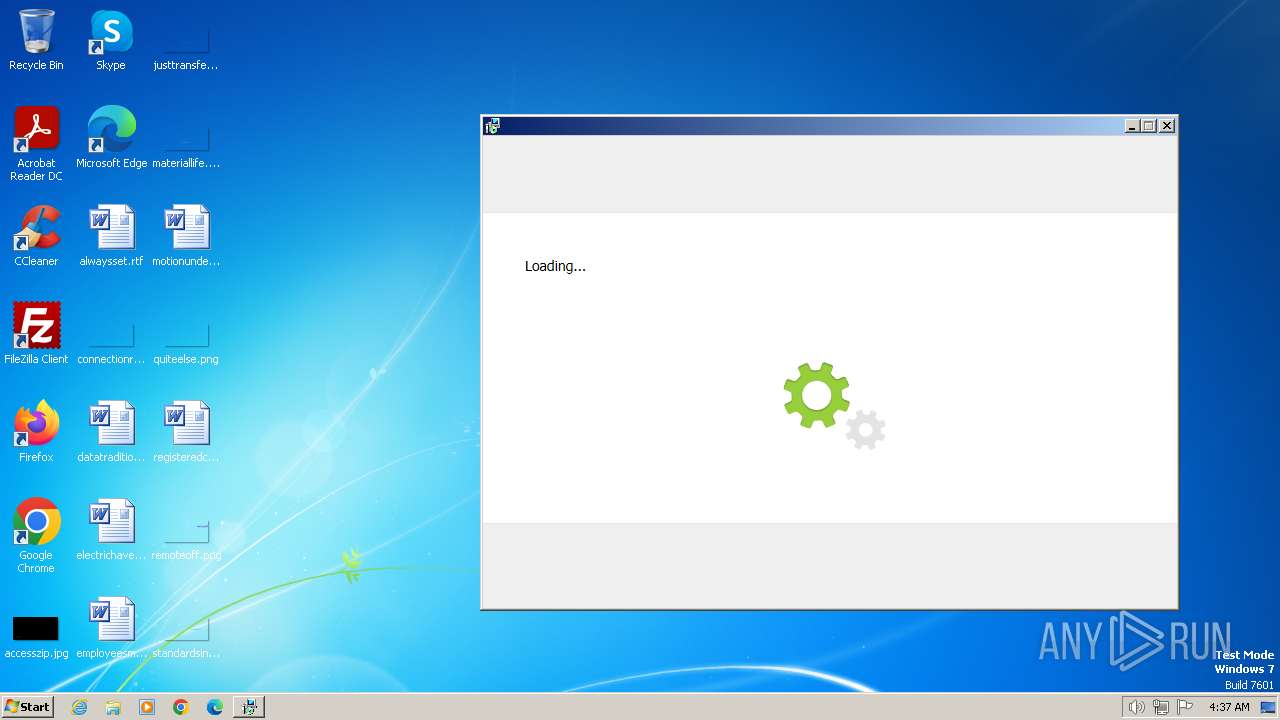Open CCleaner desktop shortcut

[36, 236]
